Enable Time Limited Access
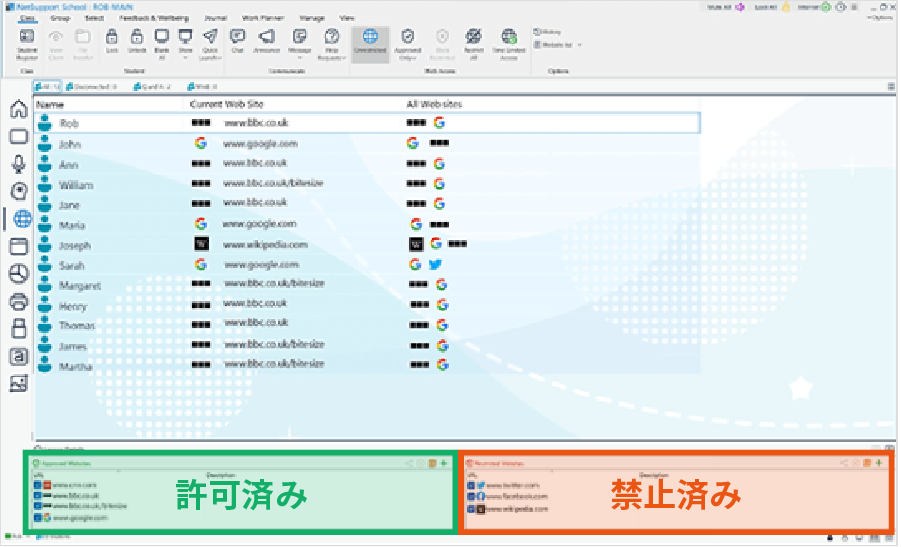The image size is (901, 547). [x=509, y=44]
